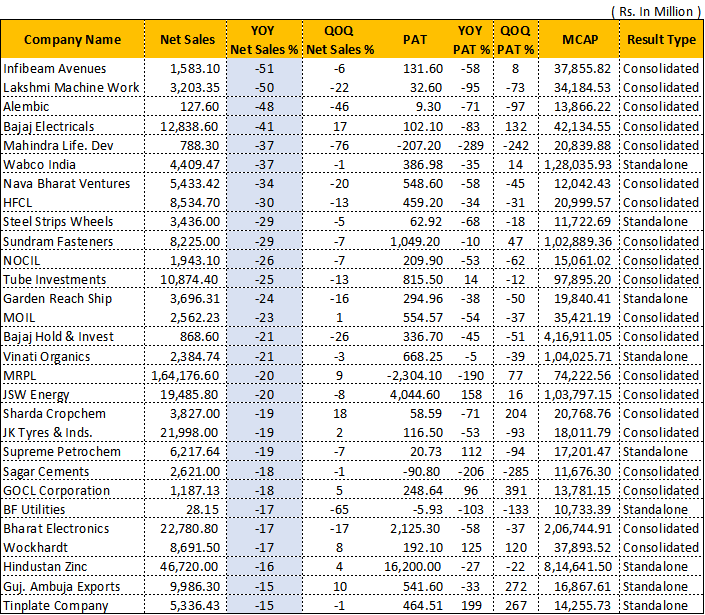
Task: Select MRPL PAT value -2,304.10
Action: tap(415, 375)
